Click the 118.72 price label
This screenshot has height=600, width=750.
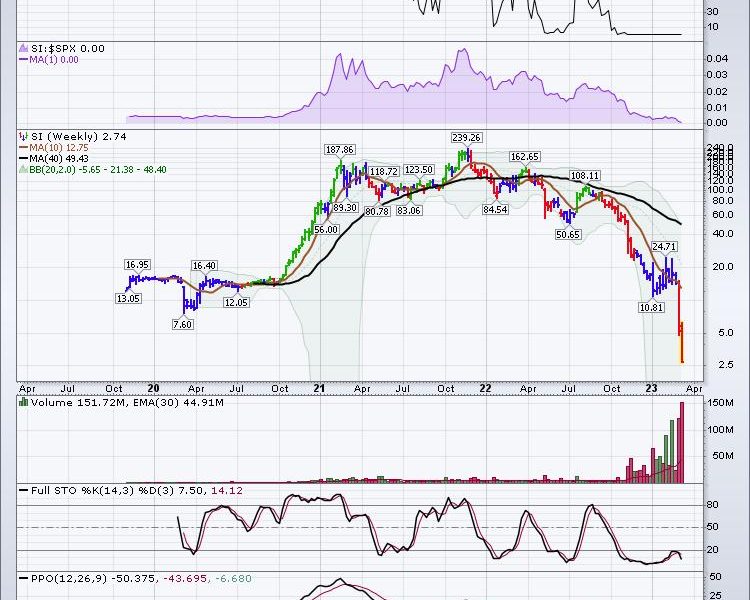(x=384, y=172)
